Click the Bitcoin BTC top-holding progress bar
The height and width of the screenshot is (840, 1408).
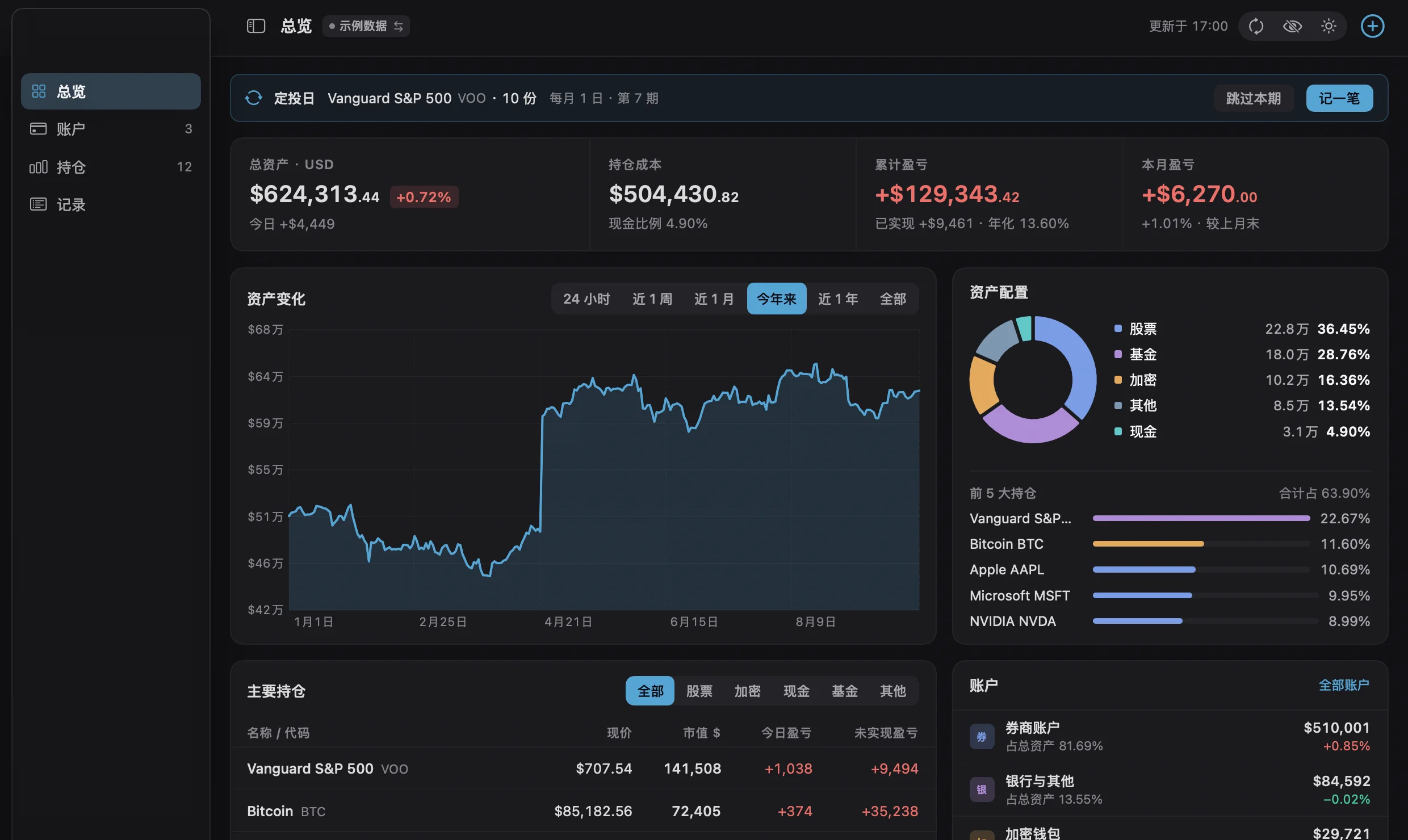tap(1201, 544)
